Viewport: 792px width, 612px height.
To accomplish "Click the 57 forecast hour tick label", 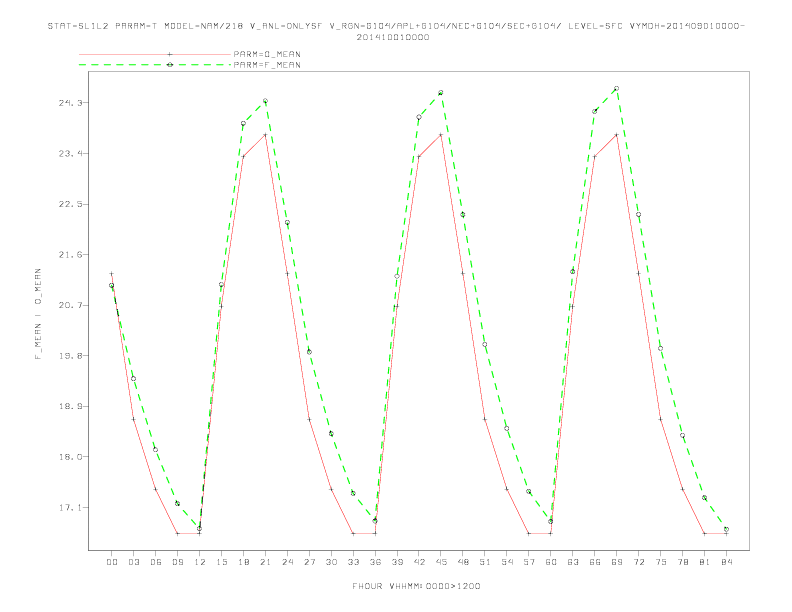I will [529, 562].
